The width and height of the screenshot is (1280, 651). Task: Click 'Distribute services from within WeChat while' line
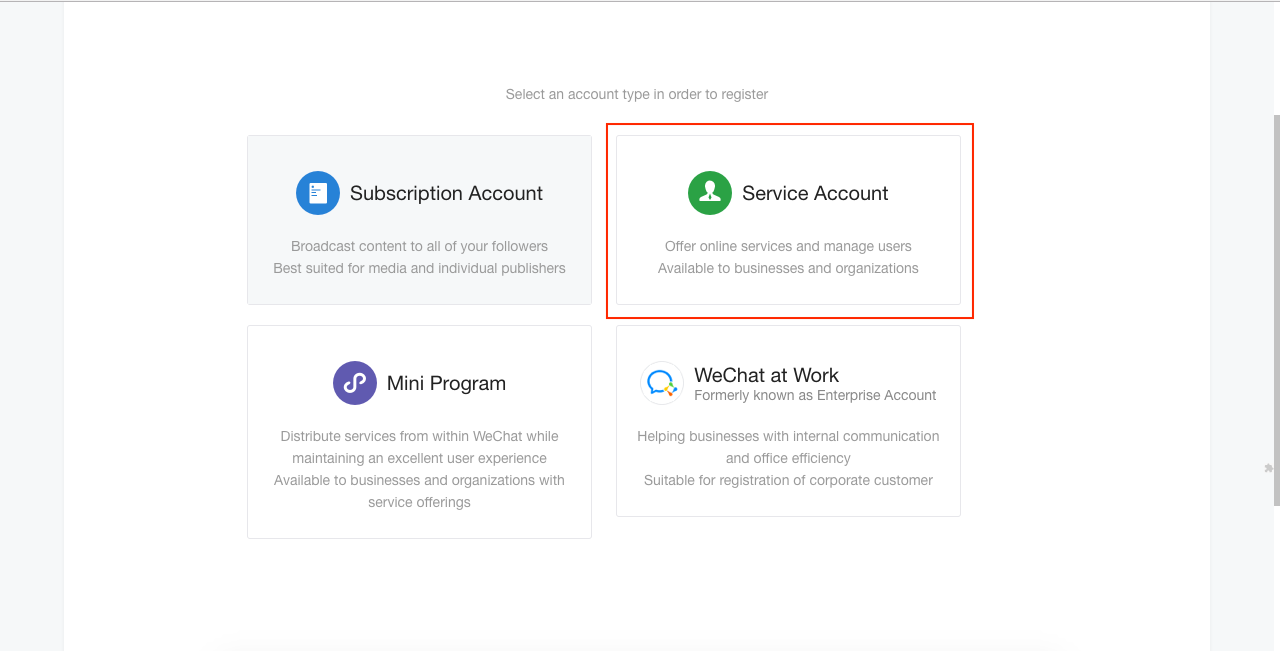tap(419, 436)
